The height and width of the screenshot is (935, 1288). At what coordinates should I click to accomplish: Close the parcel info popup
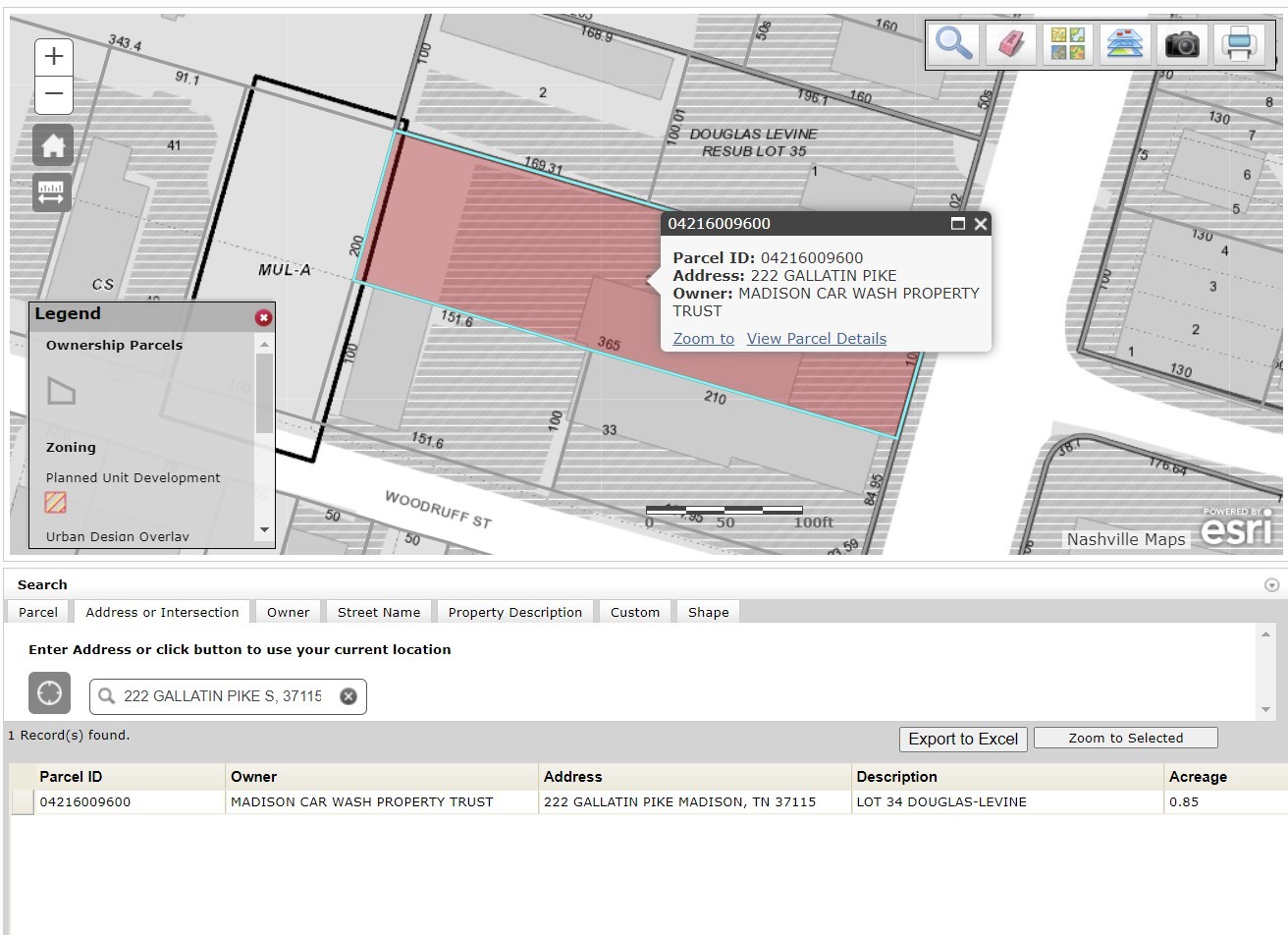coord(980,224)
